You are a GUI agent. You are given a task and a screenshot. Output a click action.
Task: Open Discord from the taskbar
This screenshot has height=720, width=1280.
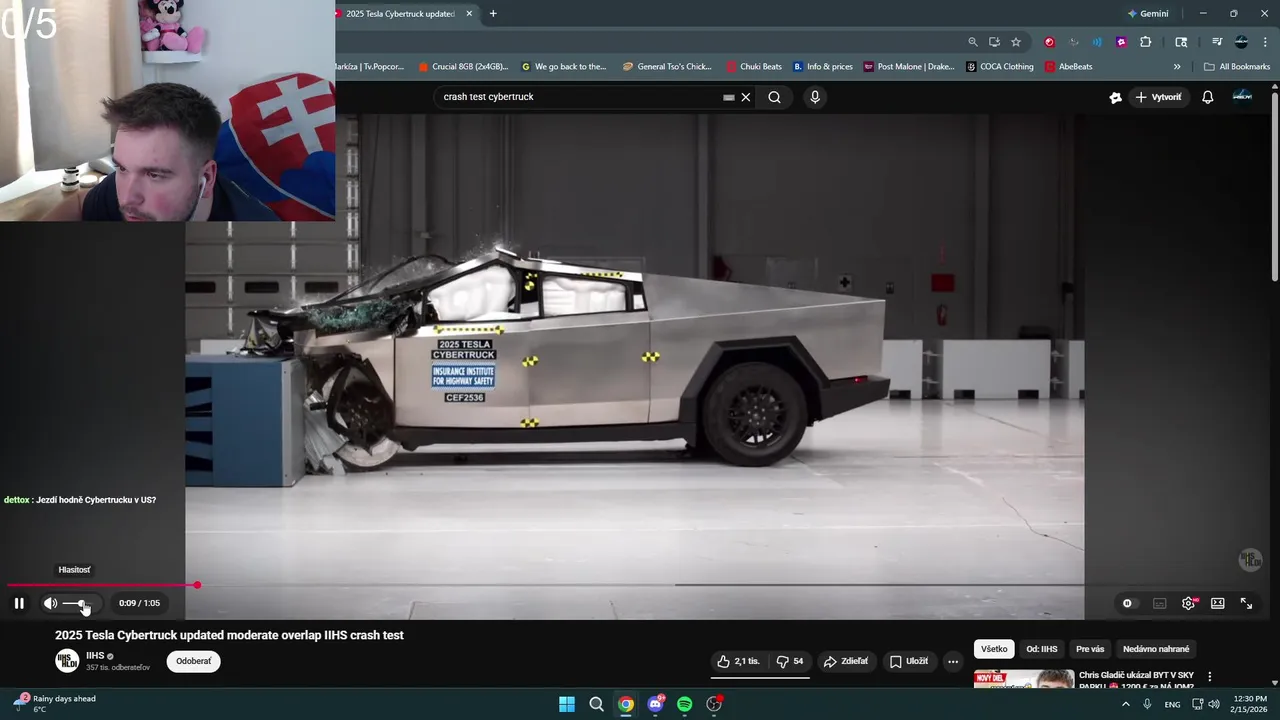[656, 704]
